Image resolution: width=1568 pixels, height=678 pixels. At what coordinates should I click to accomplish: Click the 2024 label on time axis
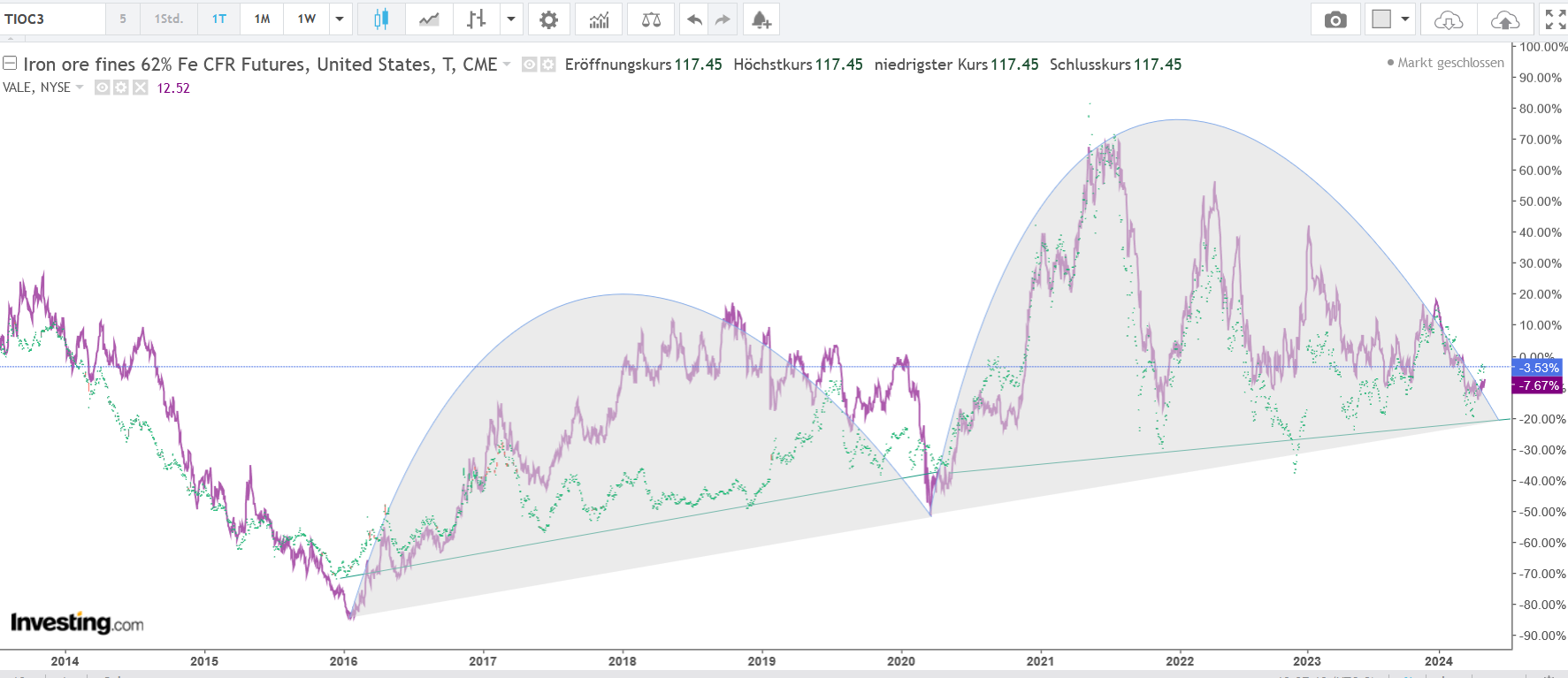coord(1439,661)
